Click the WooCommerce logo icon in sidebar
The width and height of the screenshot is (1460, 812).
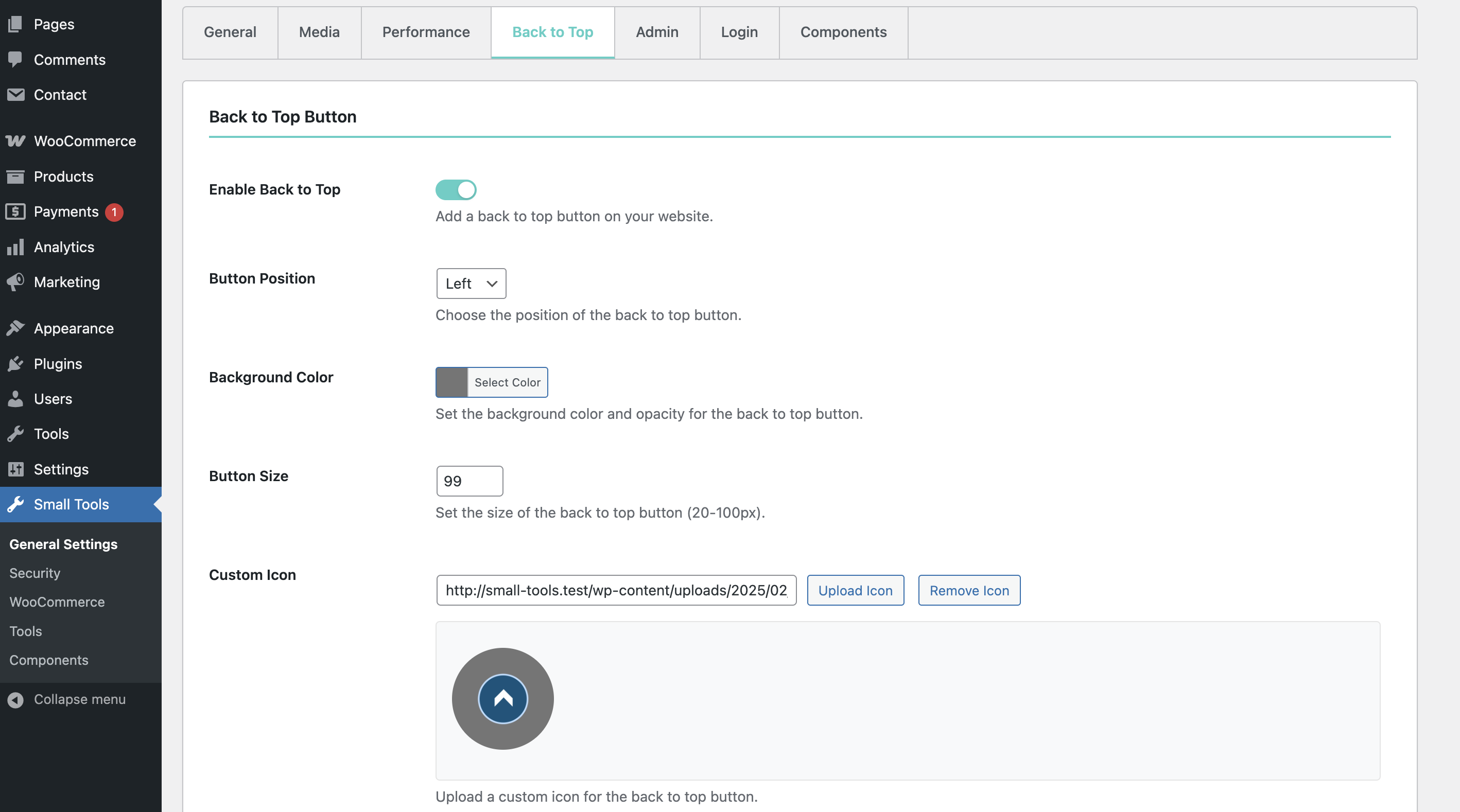pos(15,141)
